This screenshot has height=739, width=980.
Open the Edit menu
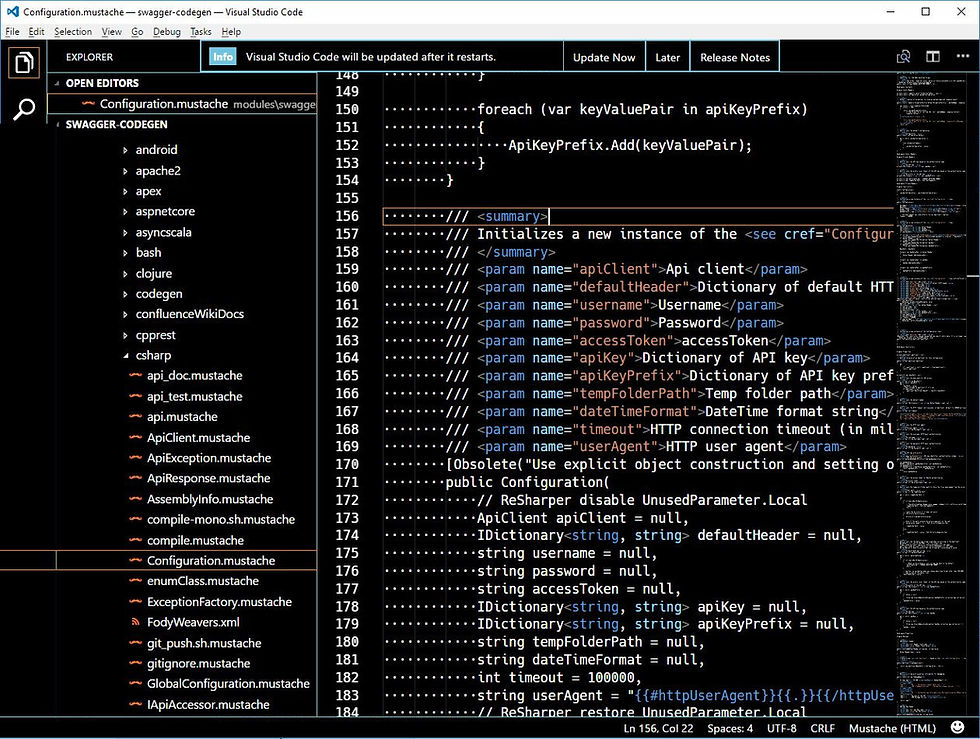pyautogui.click(x=36, y=32)
